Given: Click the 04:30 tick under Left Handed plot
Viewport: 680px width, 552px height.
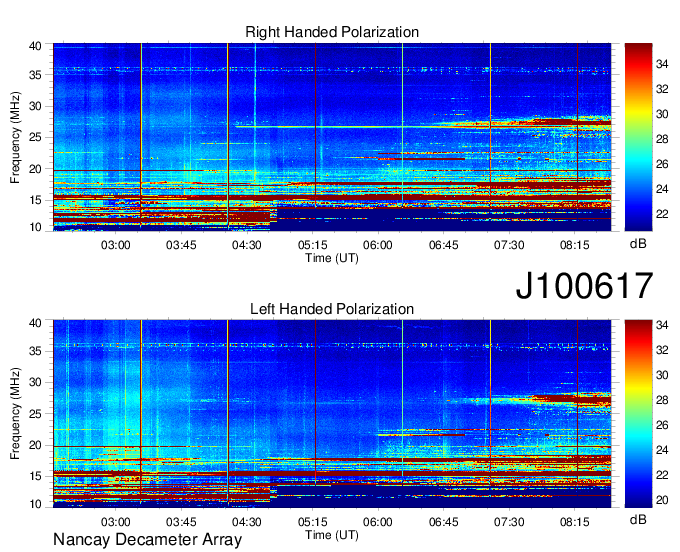Looking at the screenshot, I should coord(246,522).
